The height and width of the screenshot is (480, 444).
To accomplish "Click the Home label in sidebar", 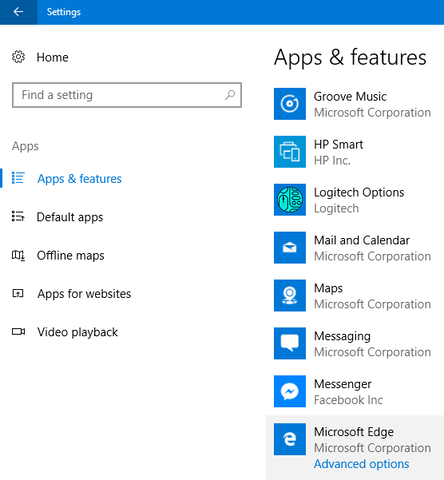I will (x=52, y=57).
